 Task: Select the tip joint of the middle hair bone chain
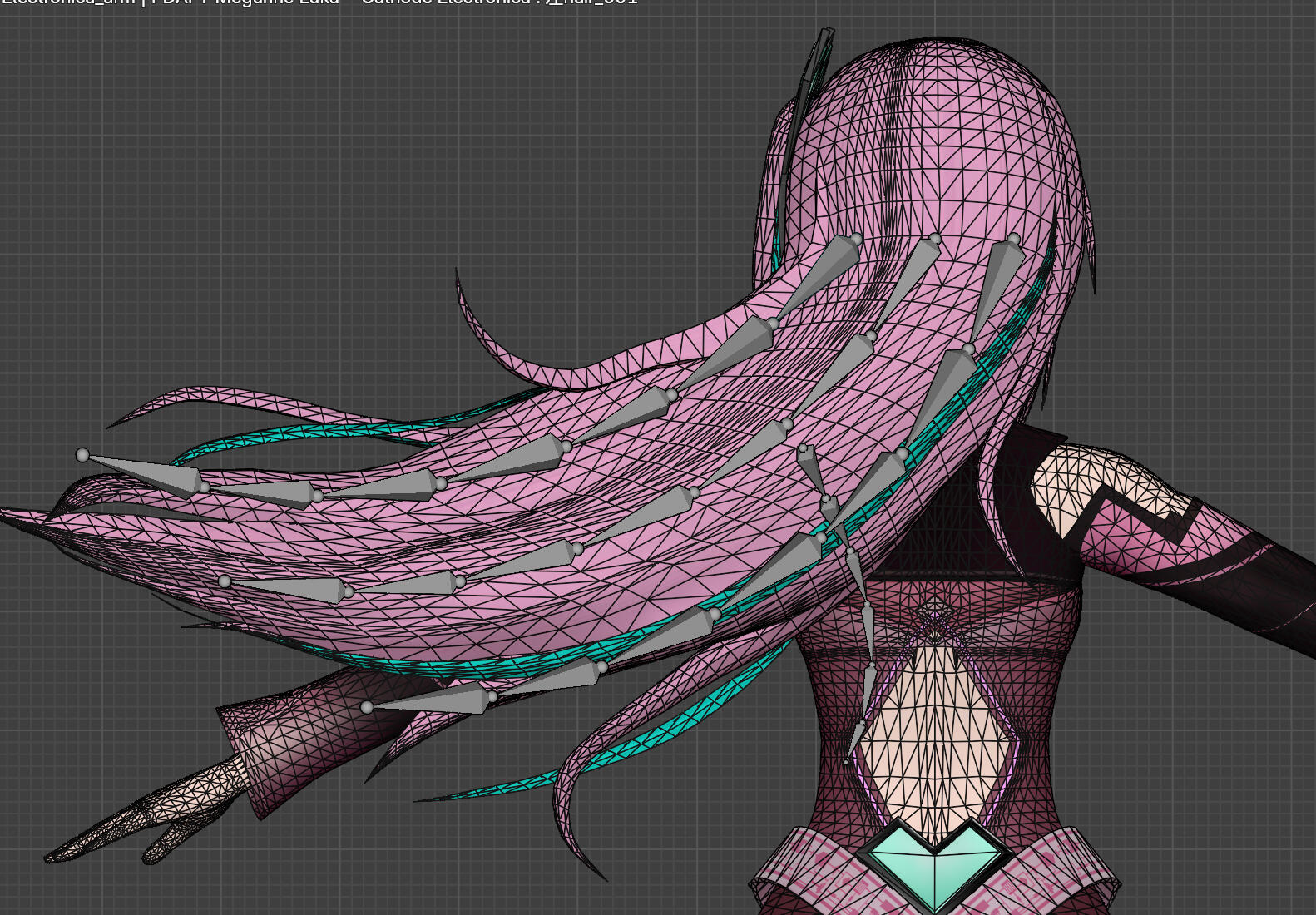click(x=225, y=581)
